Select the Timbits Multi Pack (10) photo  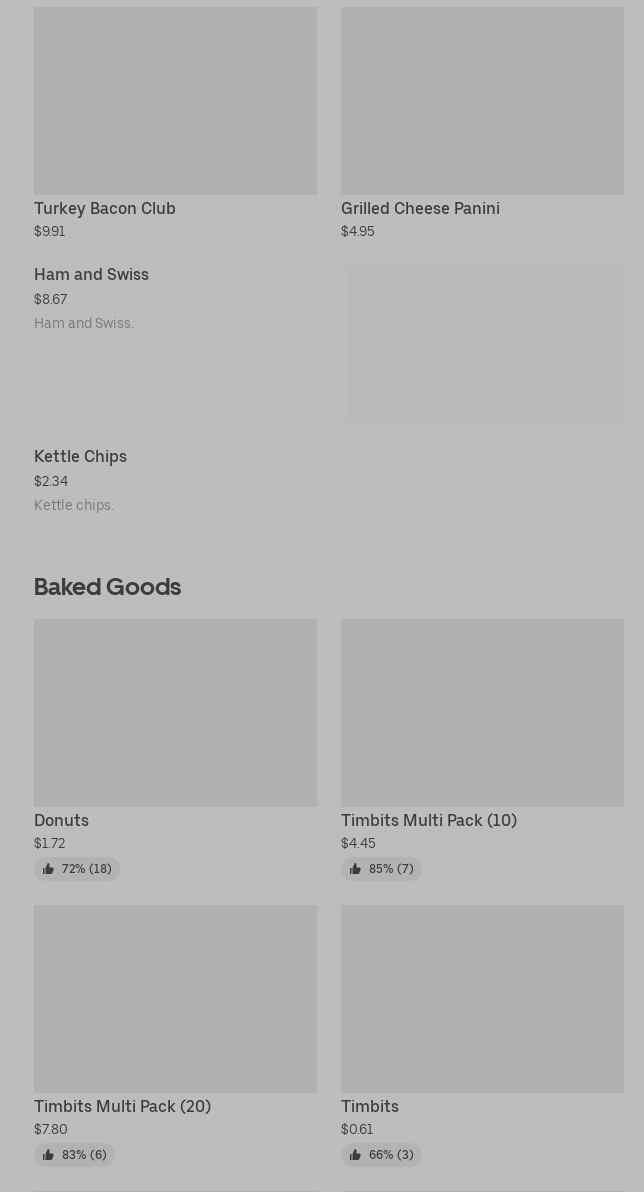coord(482,712)
